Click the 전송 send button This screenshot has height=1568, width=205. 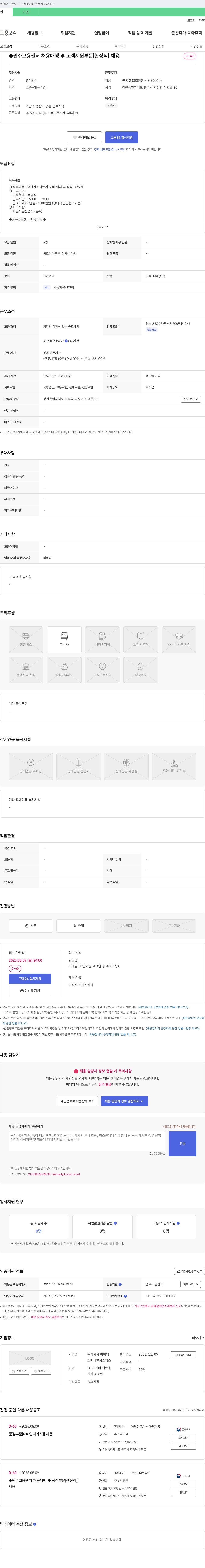182,1144
